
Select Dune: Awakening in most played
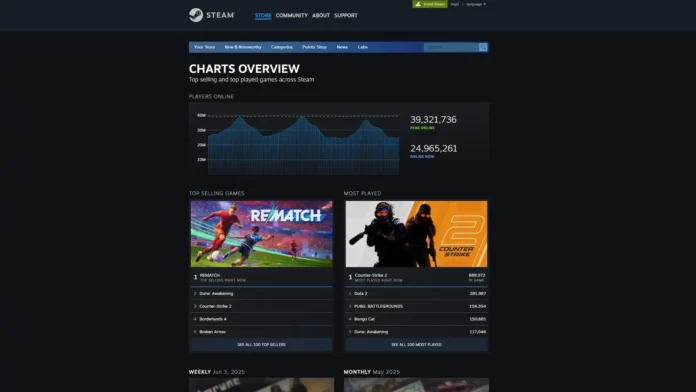pyautogui.click(x=416, y=332)
